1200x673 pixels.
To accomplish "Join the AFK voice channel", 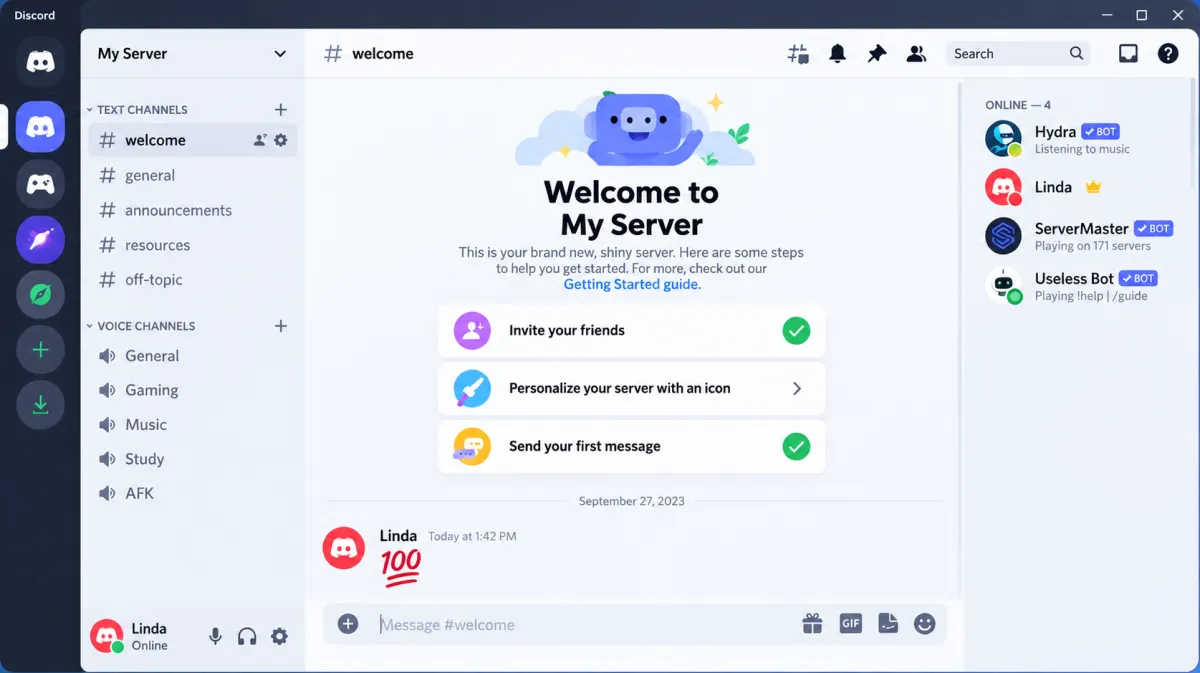I will click(193, 493).
